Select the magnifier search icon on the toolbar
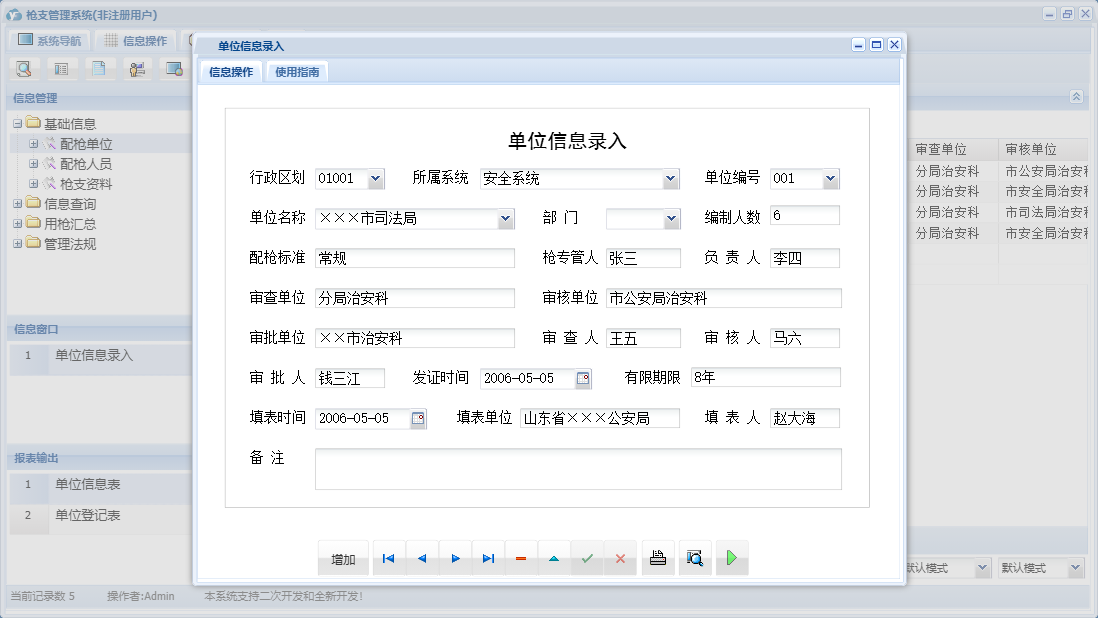This screenshot has height=618, width=1098. point(24,68)
